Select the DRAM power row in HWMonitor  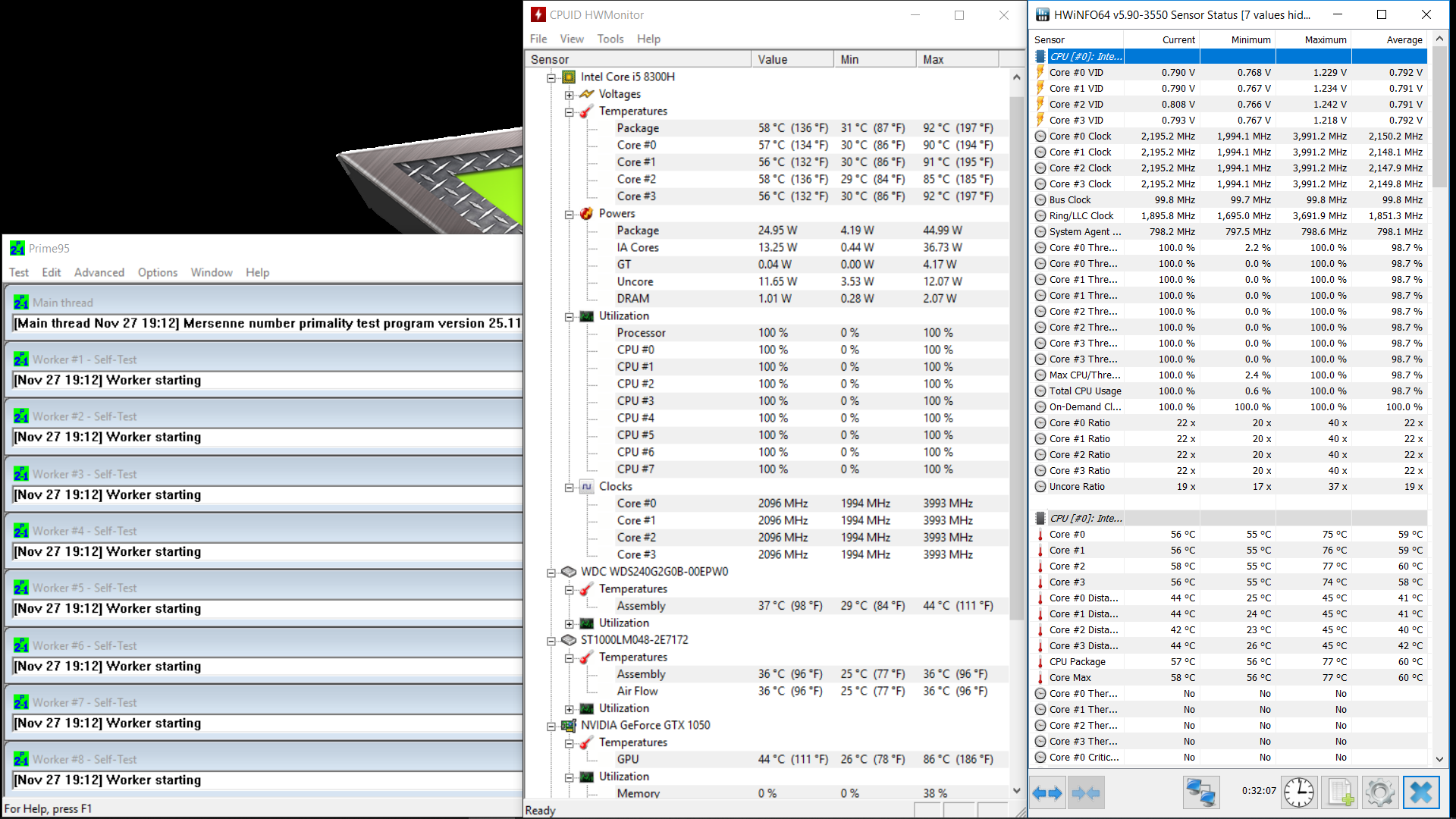click(811, 299)
